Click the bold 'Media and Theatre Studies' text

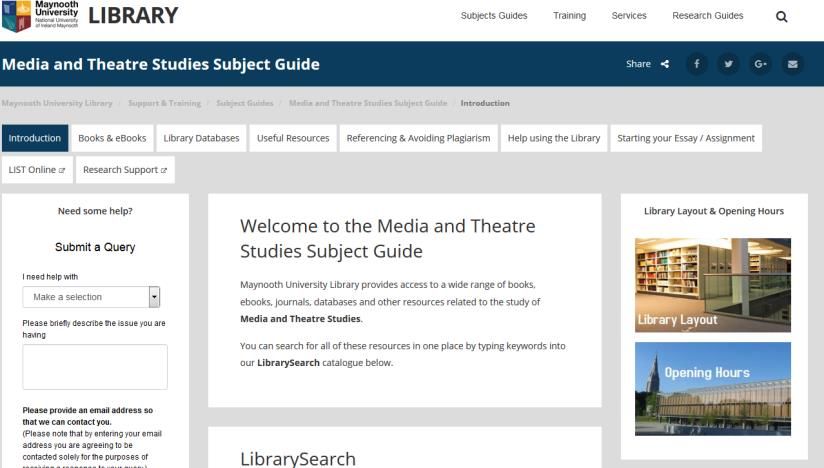click(300, 319)
